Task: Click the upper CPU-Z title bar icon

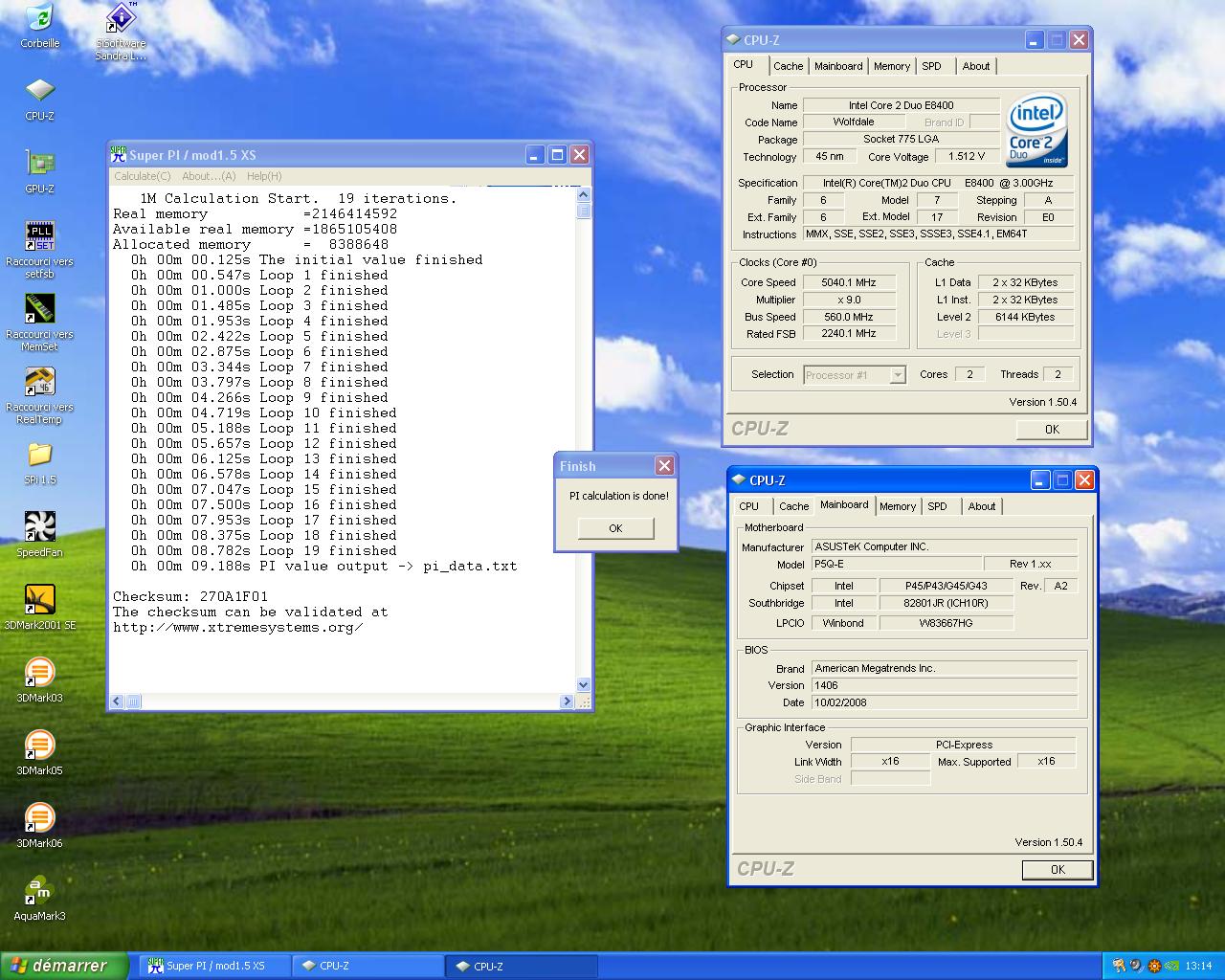Action: click(733, 39)
